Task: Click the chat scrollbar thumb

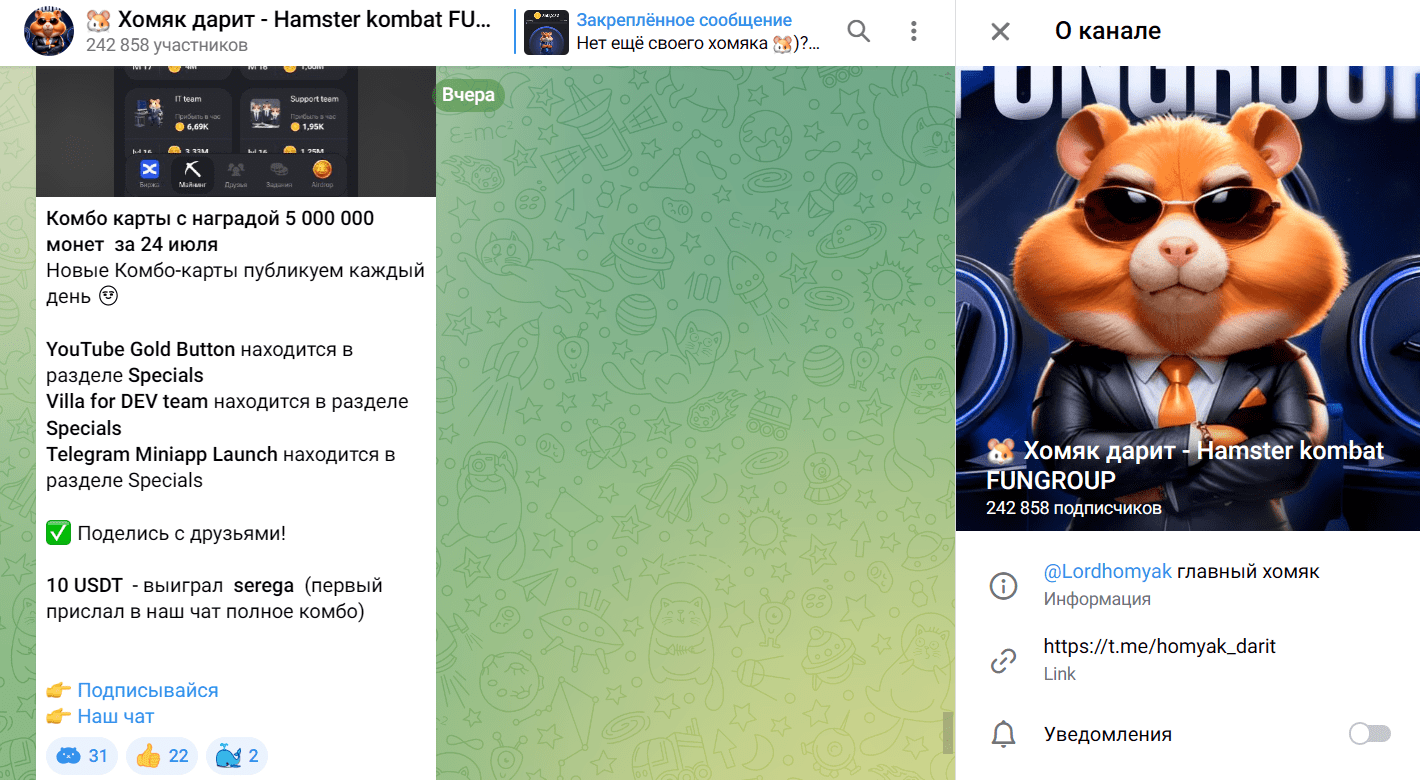Action: pyautogui.click(x=947, y=732)
